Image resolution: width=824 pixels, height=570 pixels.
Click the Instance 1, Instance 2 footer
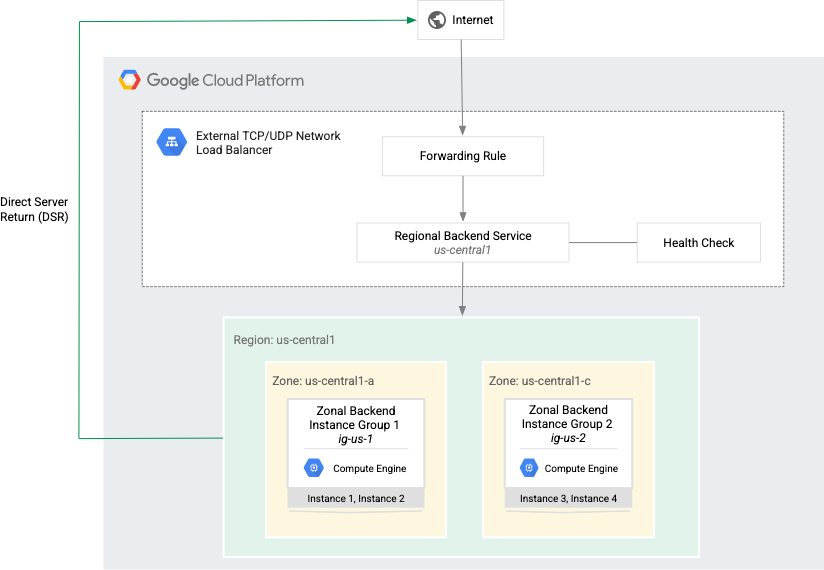tap(356, 498)
